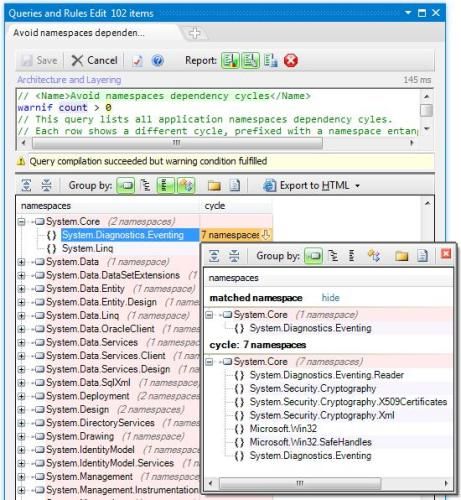Click the red close icon on popup panel
This screenshot has height=500, width=461.
click(x=446, y=254)
